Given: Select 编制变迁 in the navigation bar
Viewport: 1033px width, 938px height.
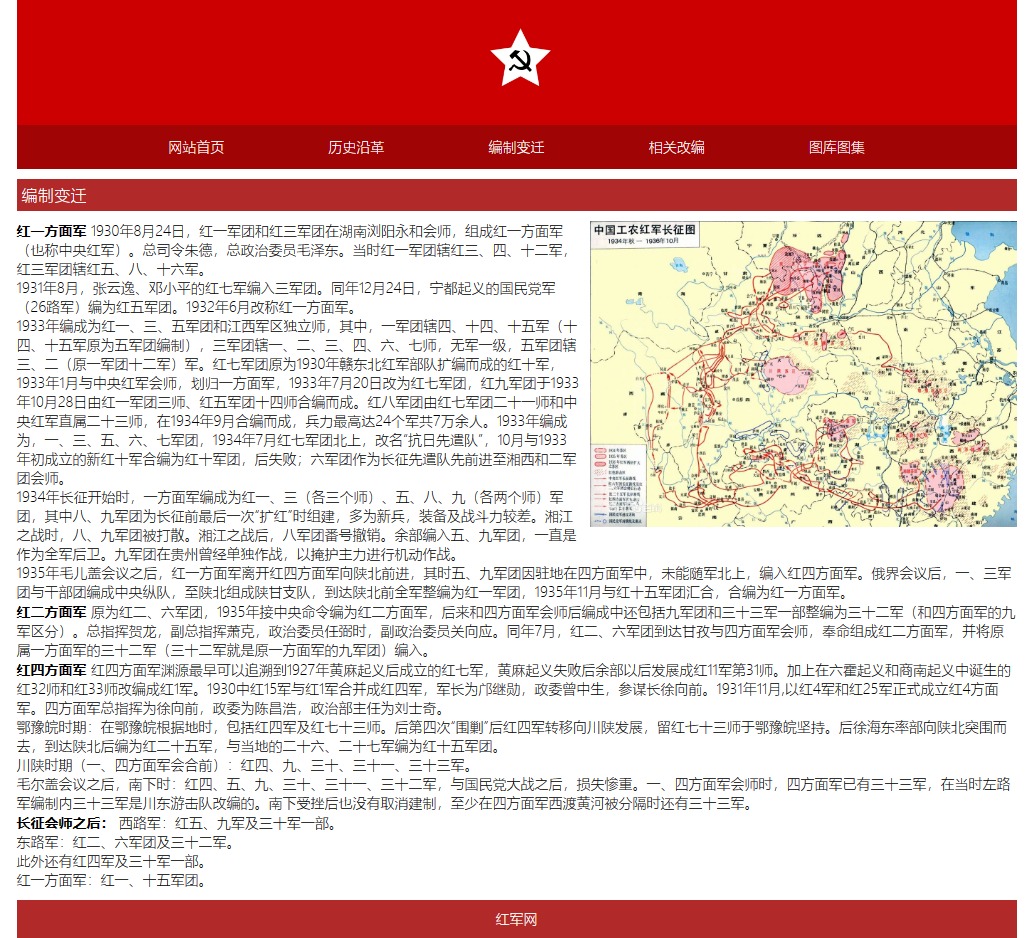Looking at the screenshot, I should click(516, 147).
